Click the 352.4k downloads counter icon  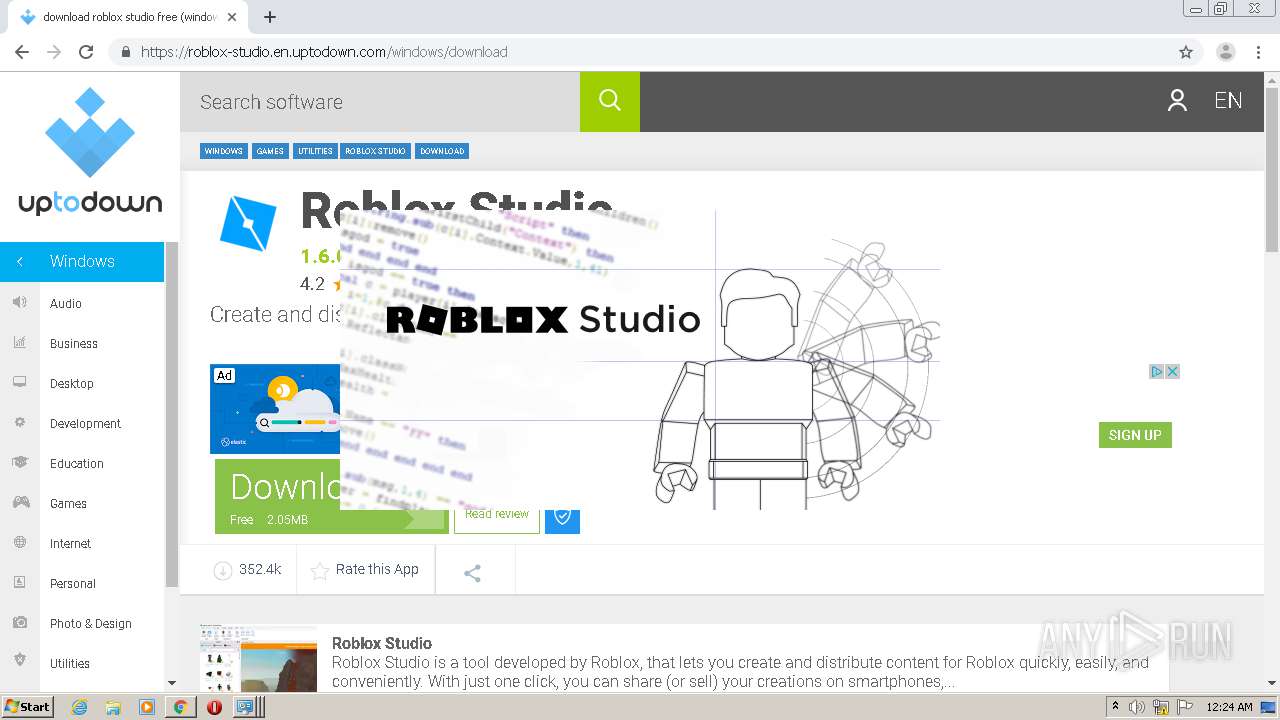[x=222, y=570]
